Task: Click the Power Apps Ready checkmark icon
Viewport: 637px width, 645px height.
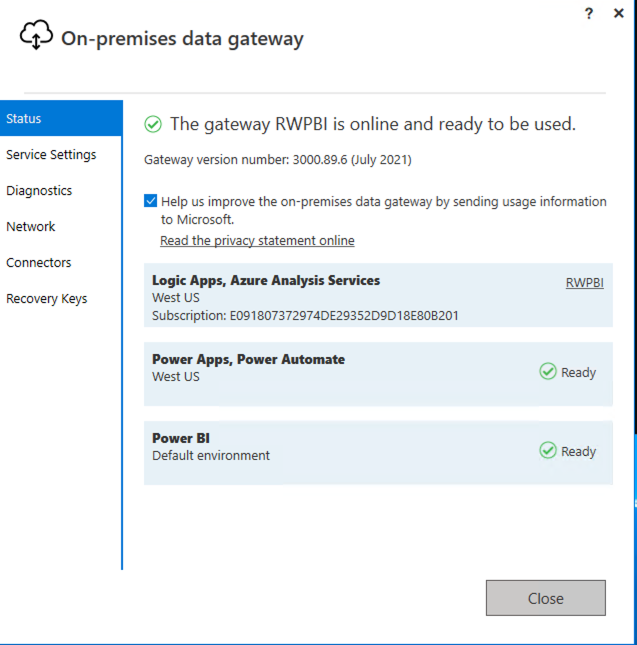Action: [x=548, y=371]
